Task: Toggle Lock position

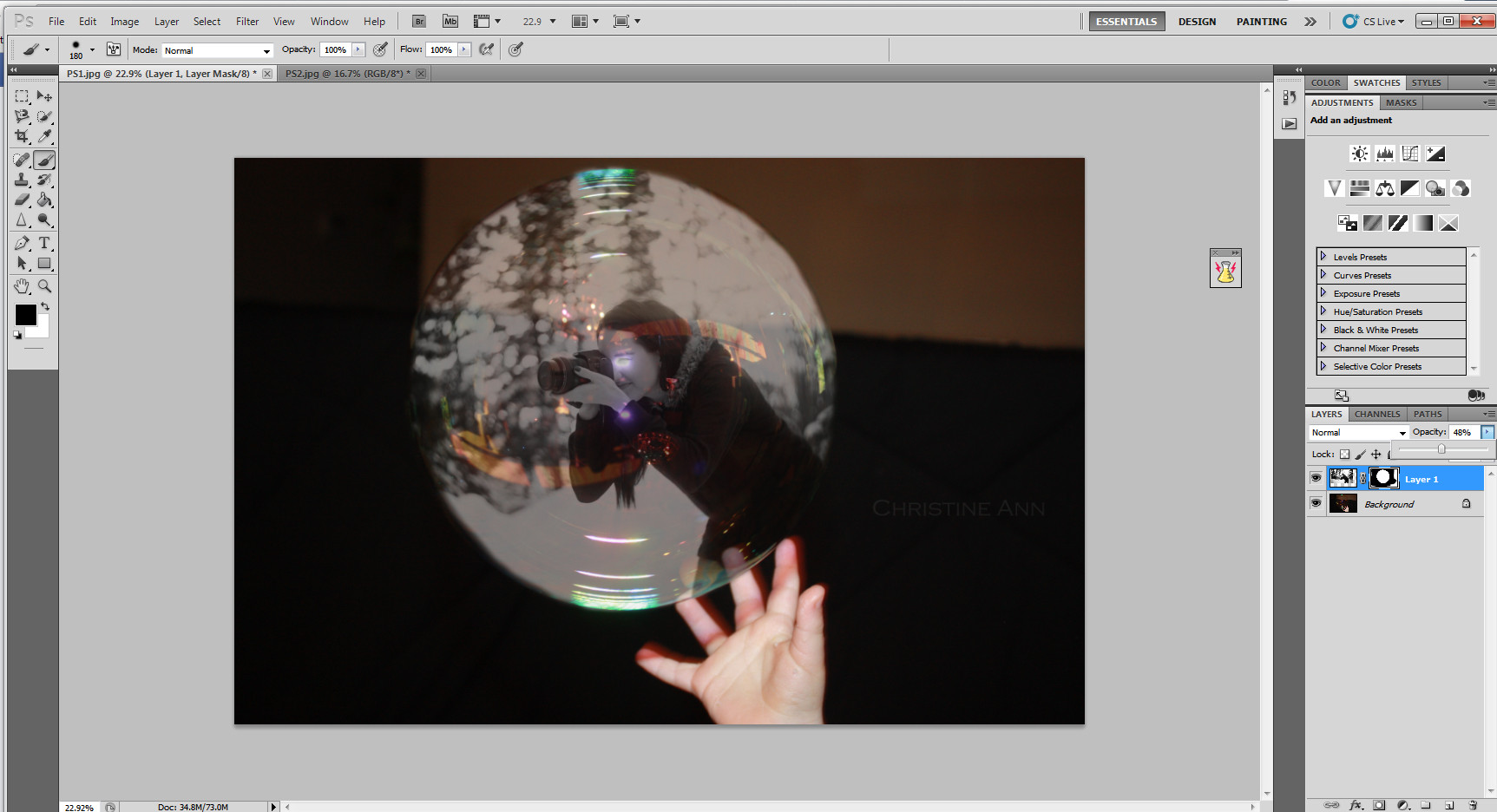Action: pos(1376,455)
